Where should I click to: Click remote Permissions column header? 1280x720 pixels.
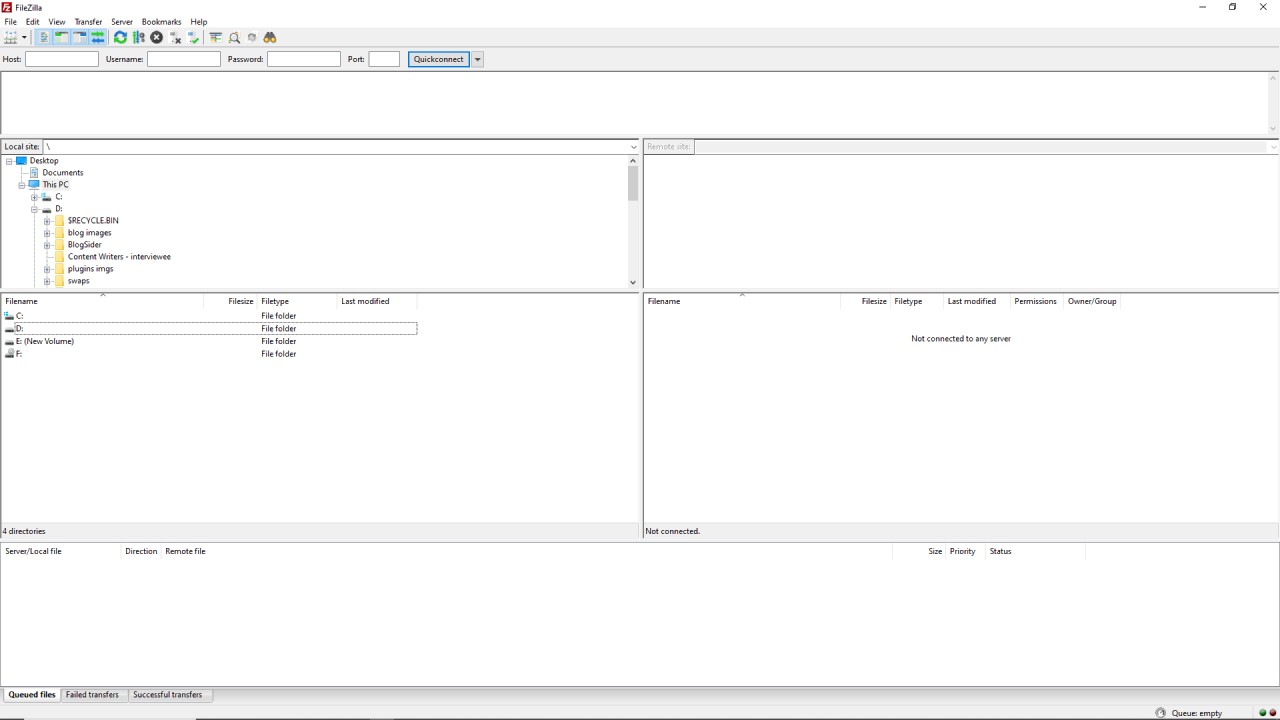click(1035, 301)
